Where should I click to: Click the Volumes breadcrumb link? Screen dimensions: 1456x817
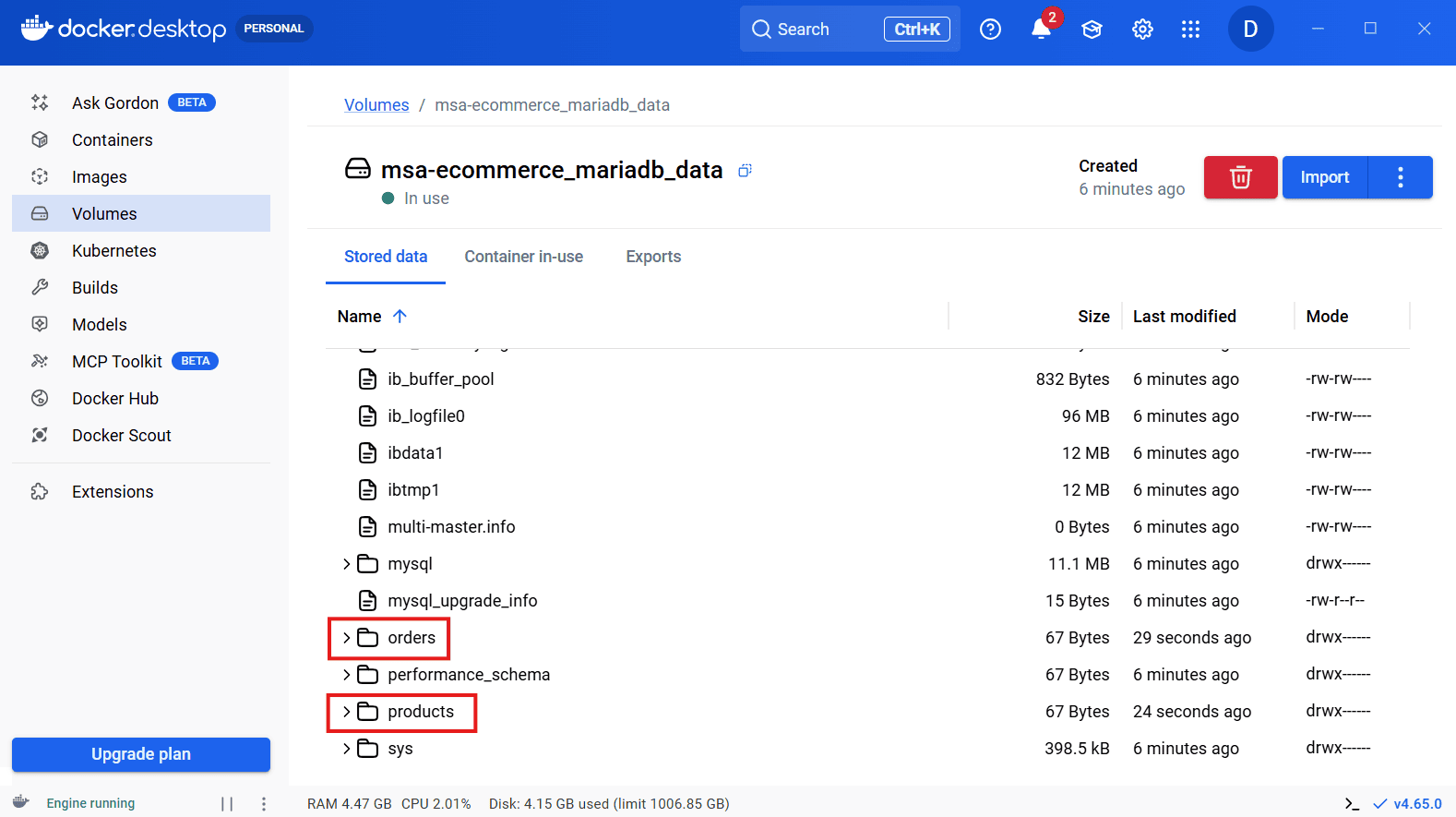[376, 105]
